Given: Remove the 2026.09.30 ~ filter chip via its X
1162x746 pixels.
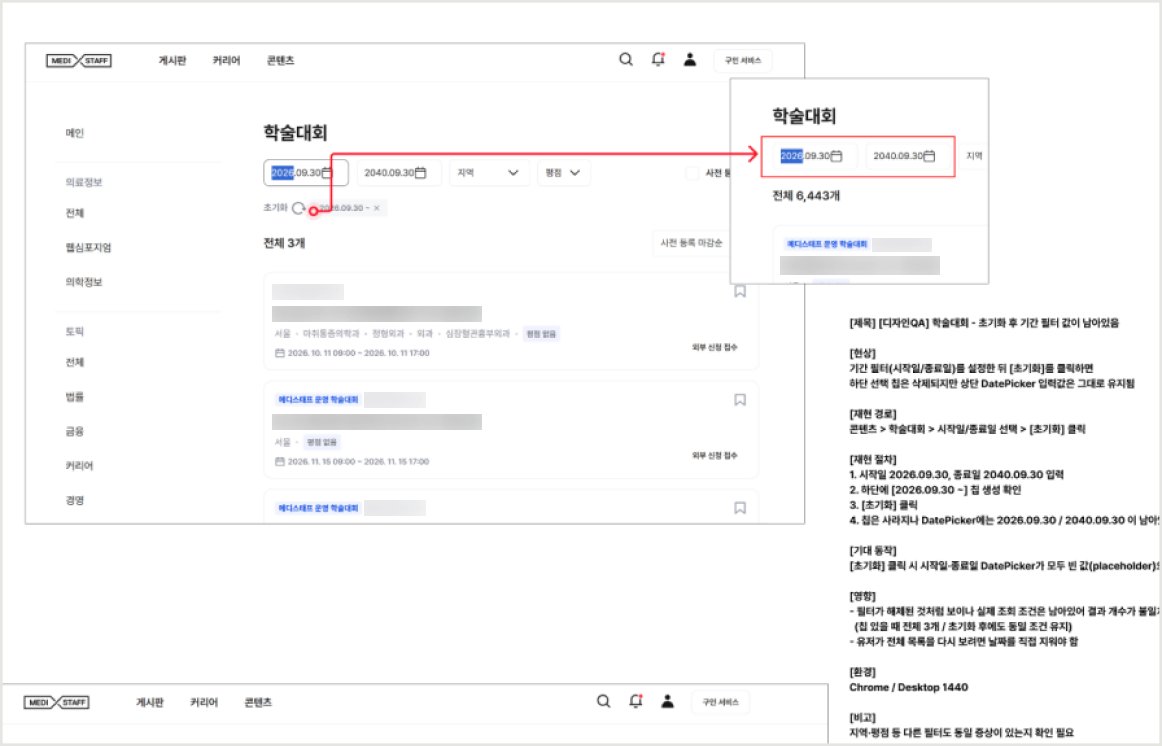Looking at the screenshot, I should [x=376, y=208].
